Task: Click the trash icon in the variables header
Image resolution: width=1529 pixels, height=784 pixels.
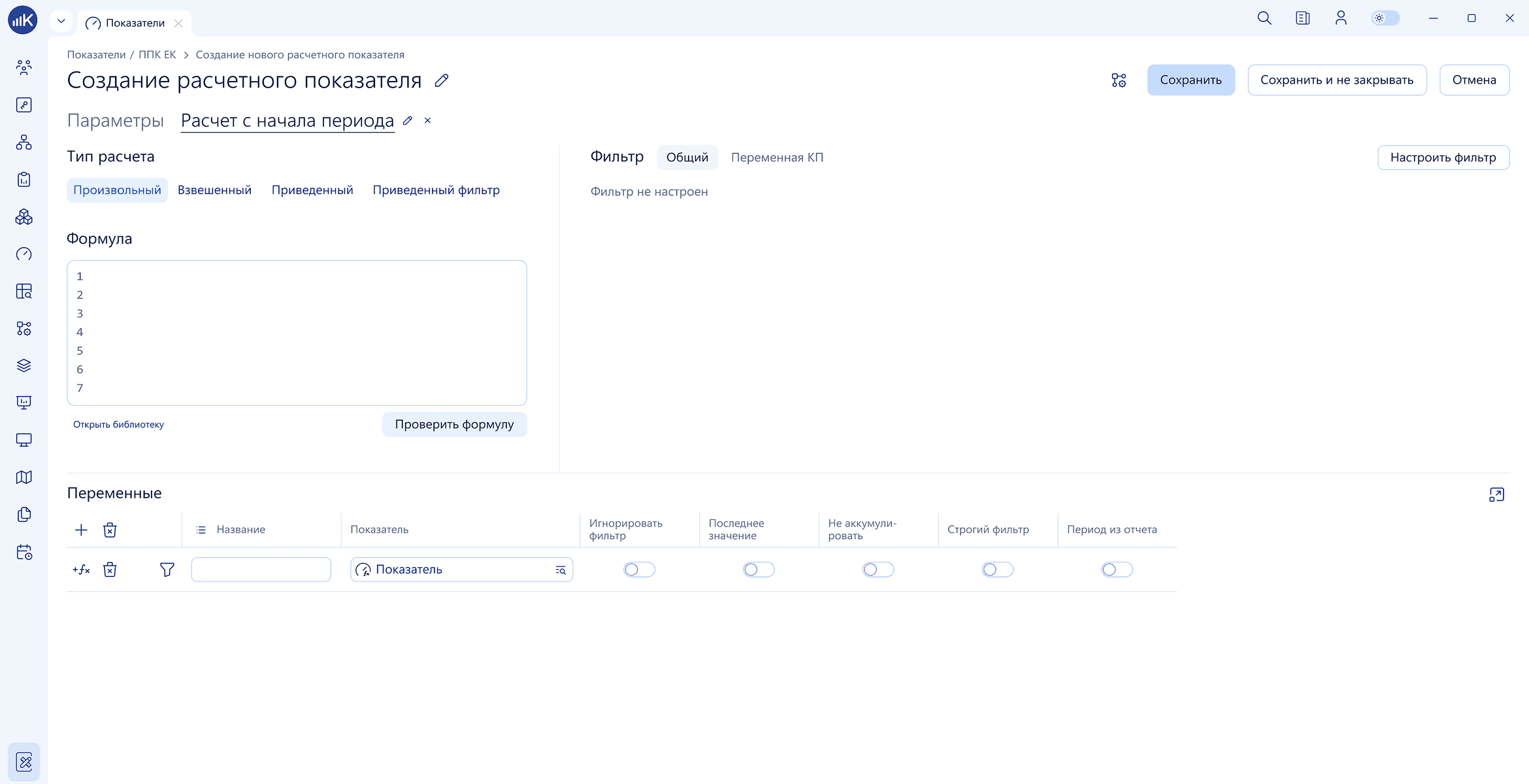Action: click(110, 530)
